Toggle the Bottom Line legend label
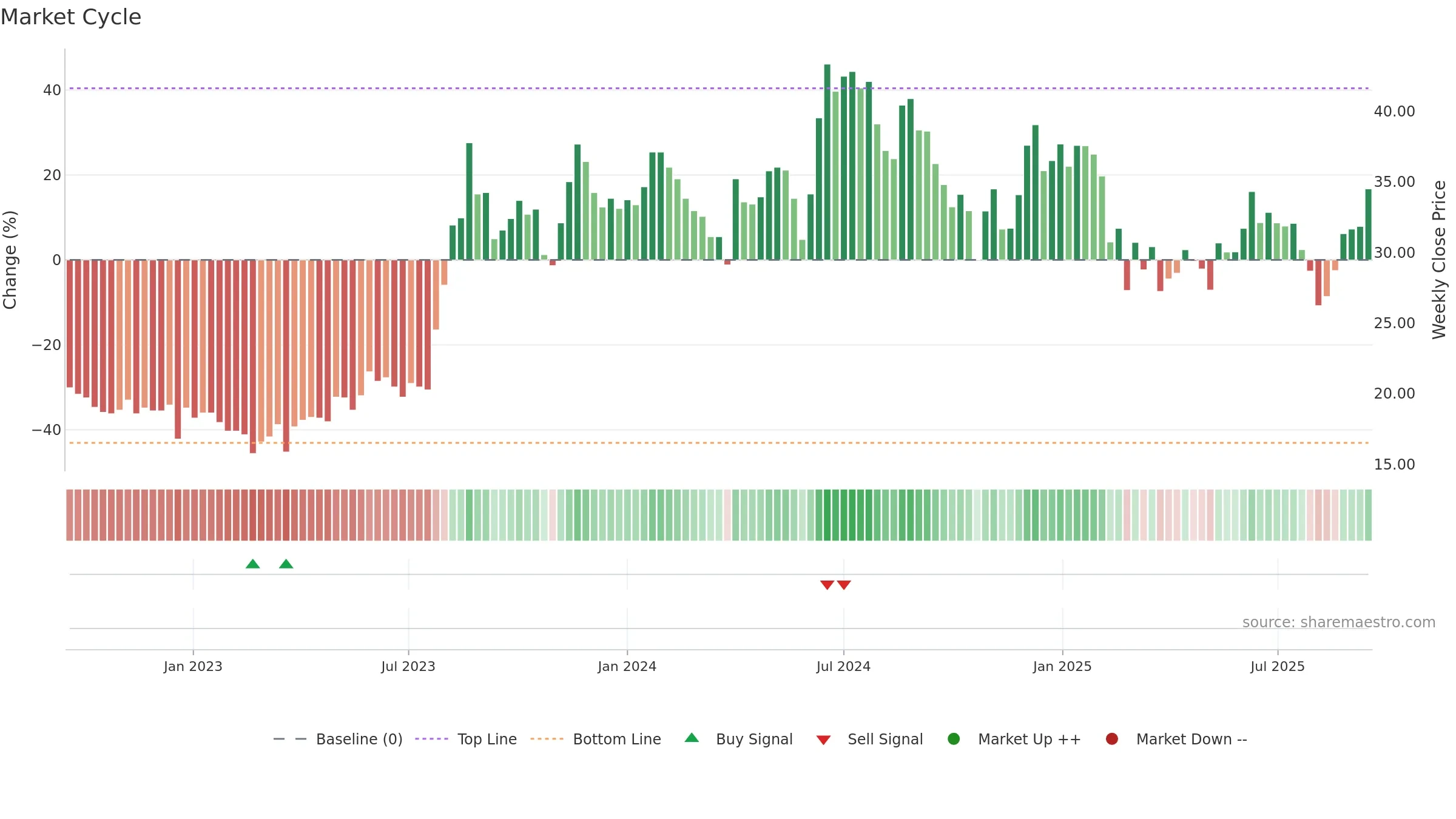This screenshot has width=1456, height=819. point(617,739)
